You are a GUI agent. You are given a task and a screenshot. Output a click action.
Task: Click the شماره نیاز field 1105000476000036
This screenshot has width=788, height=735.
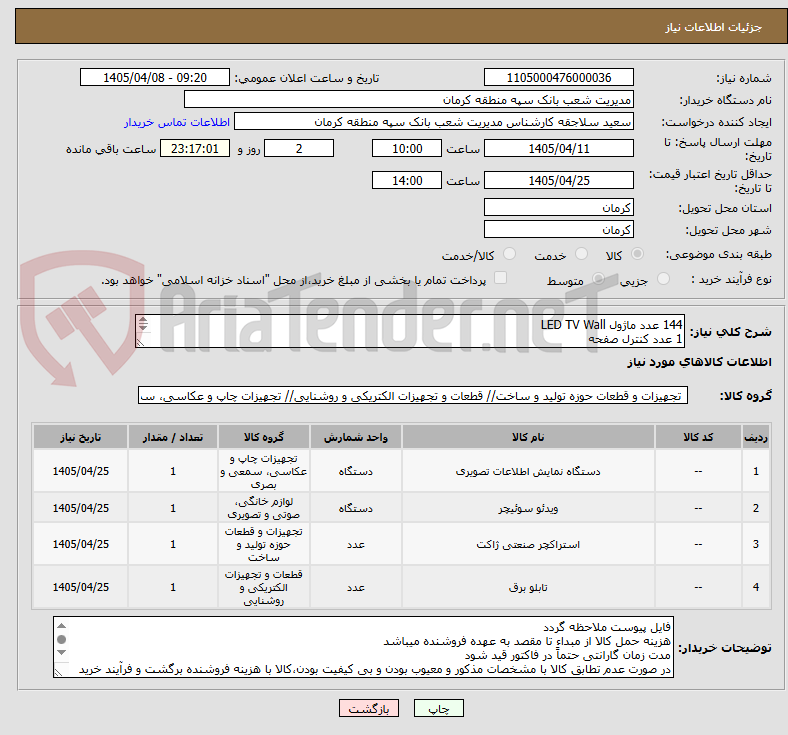point(558,78)
